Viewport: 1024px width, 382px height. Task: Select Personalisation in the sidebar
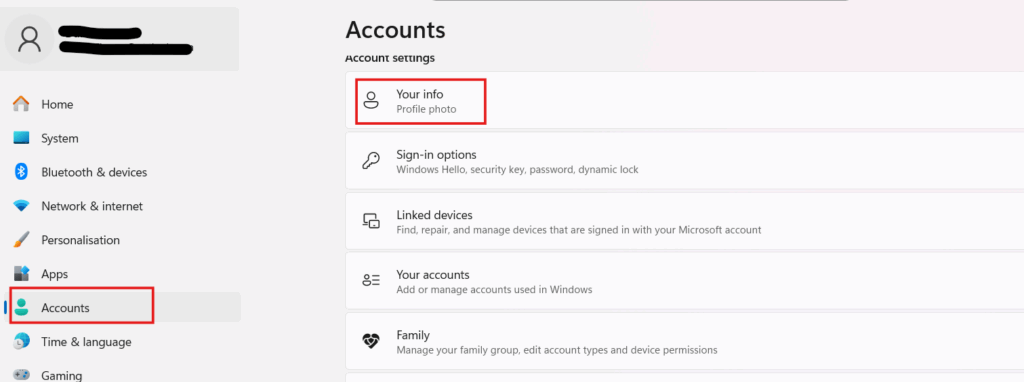(80, 240)
